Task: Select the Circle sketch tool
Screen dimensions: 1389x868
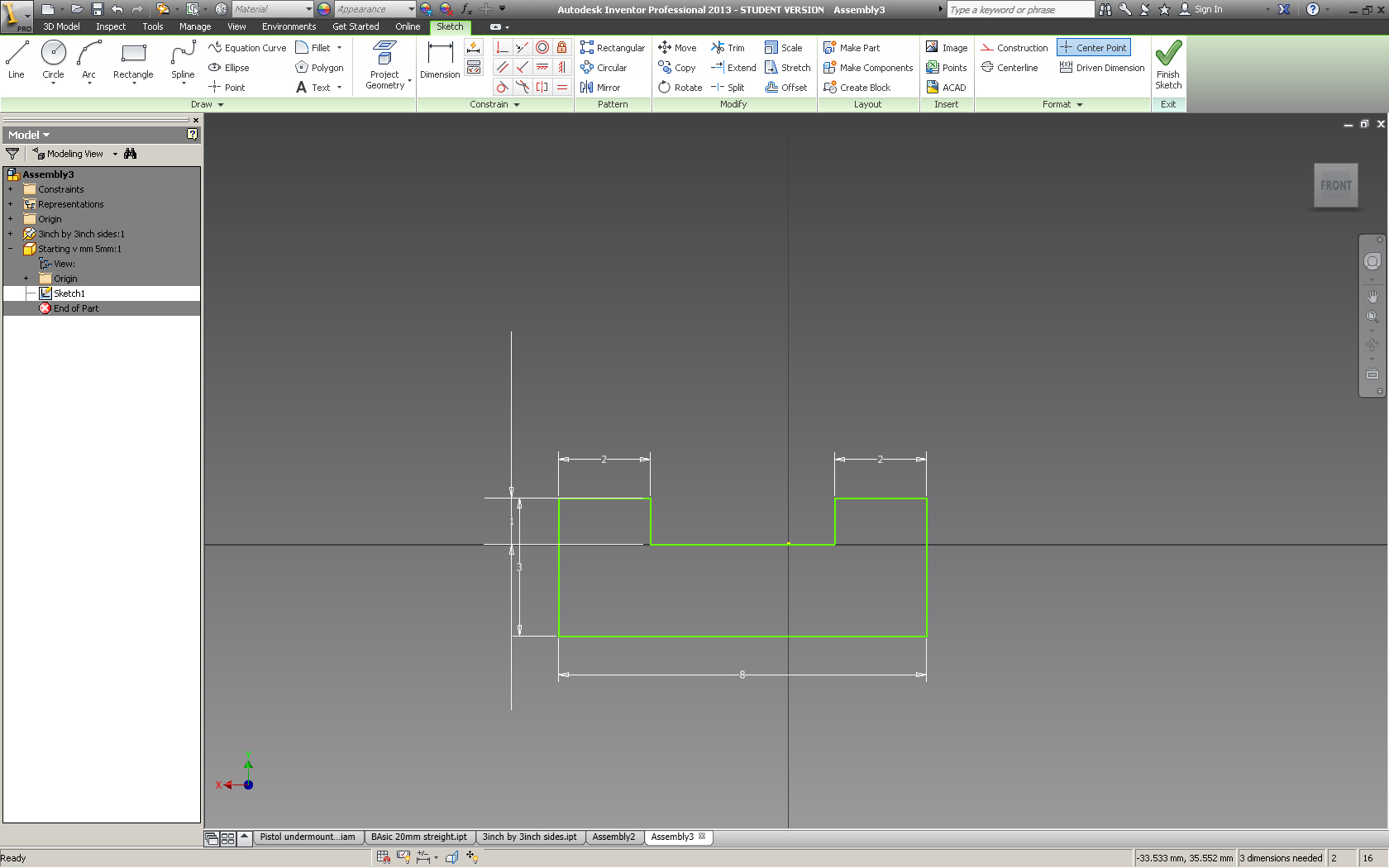Action: pyautogui.click(x=53, y=60)
